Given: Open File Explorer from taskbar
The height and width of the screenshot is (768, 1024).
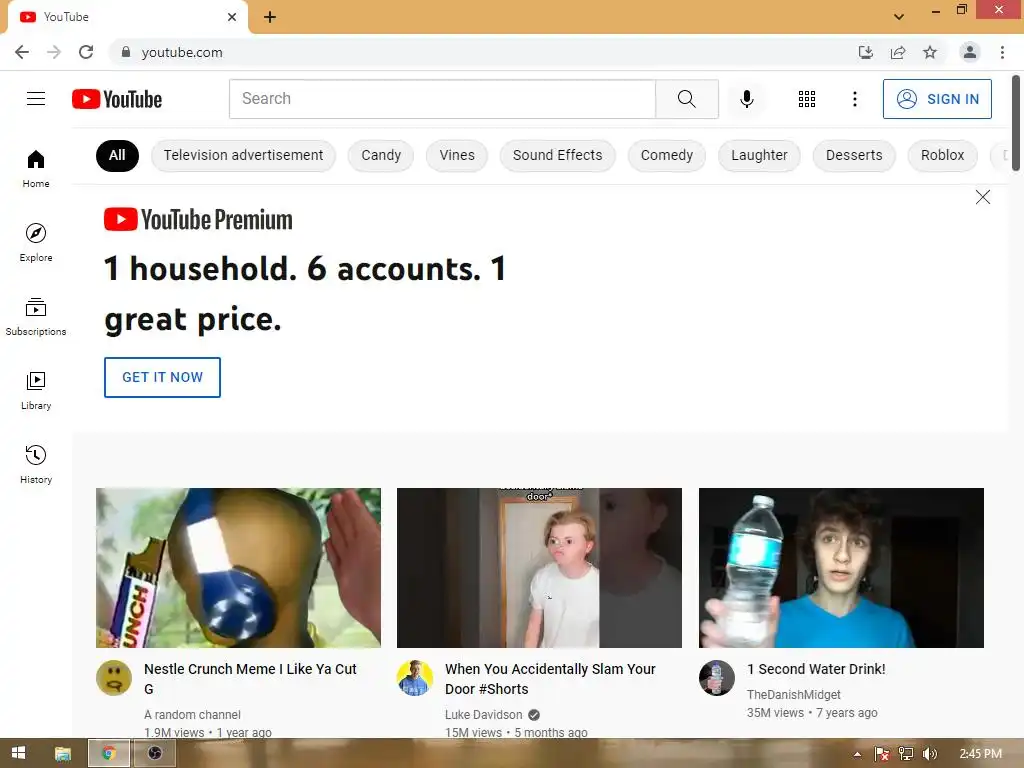Looking at the screenshot, I should [63, 753].
